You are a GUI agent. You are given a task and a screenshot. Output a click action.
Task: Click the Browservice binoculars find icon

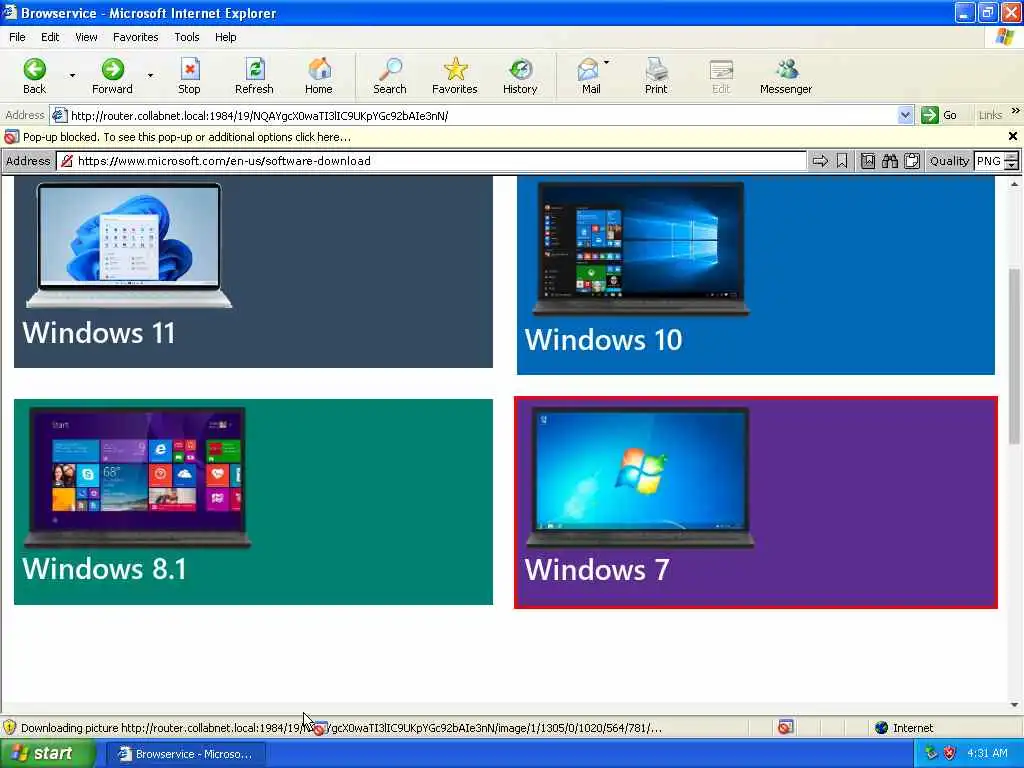pos(889,161)
